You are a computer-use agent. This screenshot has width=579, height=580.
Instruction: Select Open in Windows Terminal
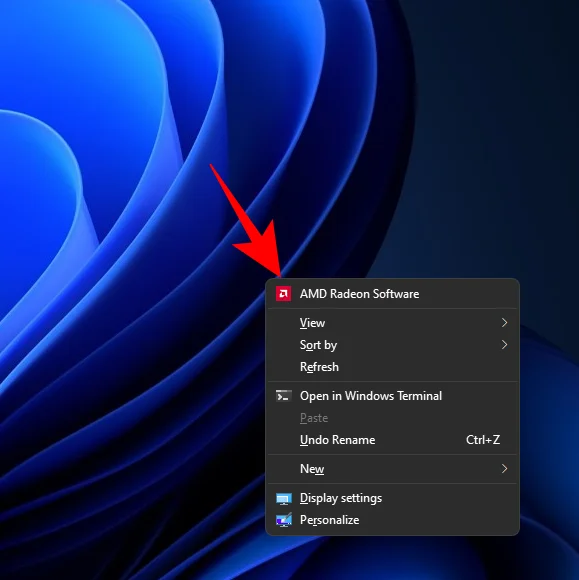(x=393, y=396)
